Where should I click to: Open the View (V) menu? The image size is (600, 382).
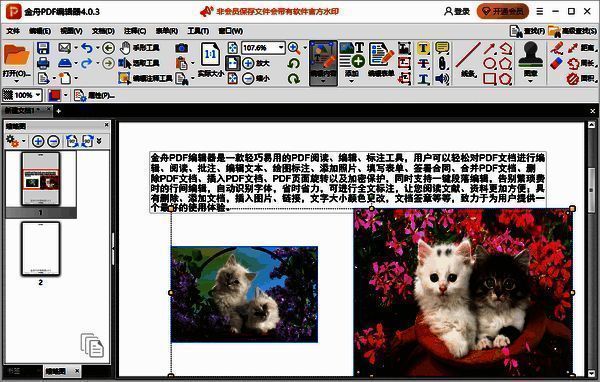click(71, 31)
